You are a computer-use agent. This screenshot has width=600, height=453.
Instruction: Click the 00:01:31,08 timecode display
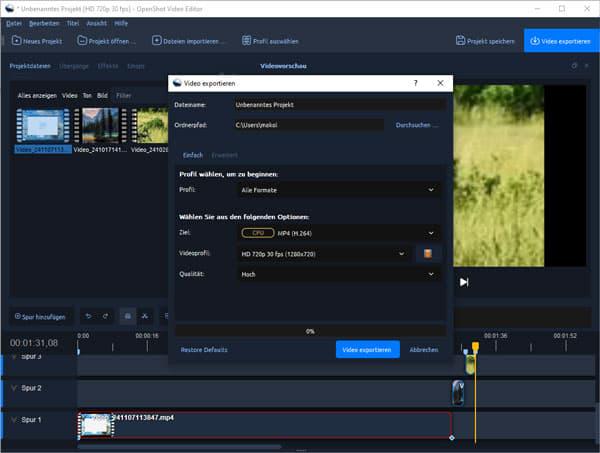(x=34, y=343)
